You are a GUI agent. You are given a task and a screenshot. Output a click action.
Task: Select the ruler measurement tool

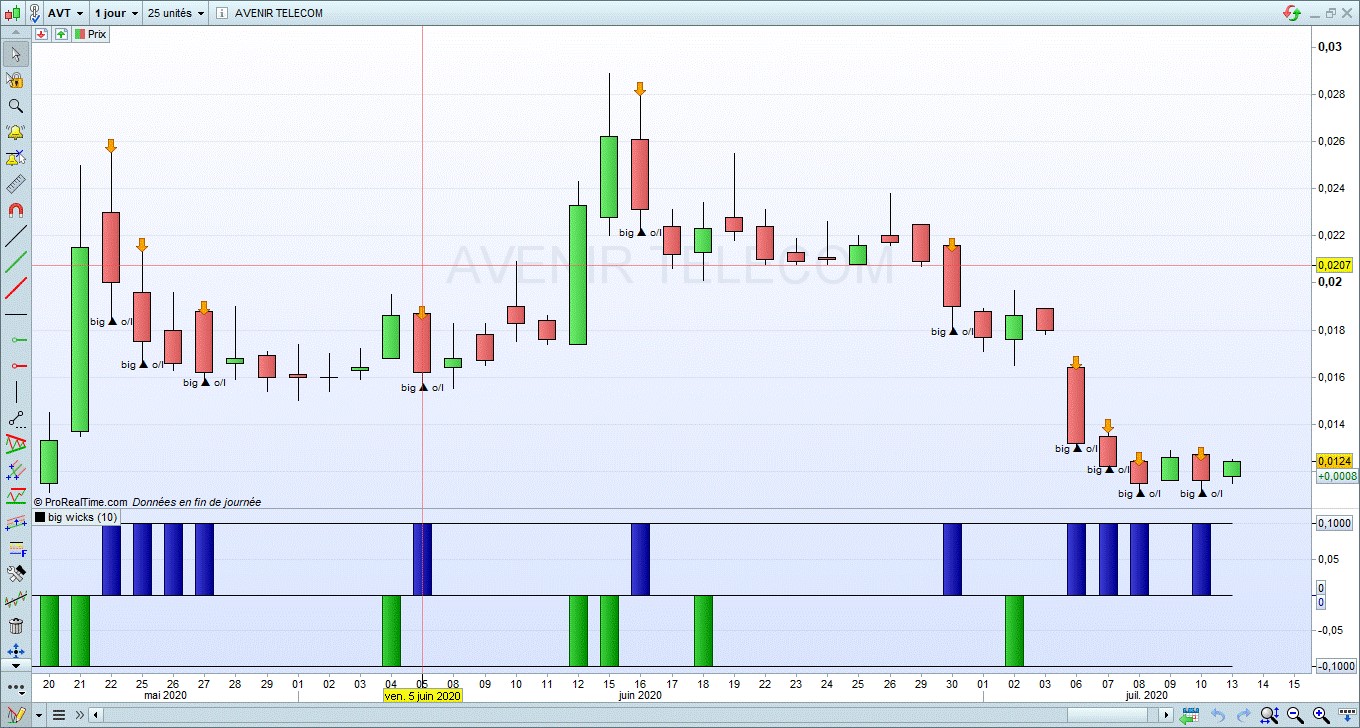(x=16, y=184)
